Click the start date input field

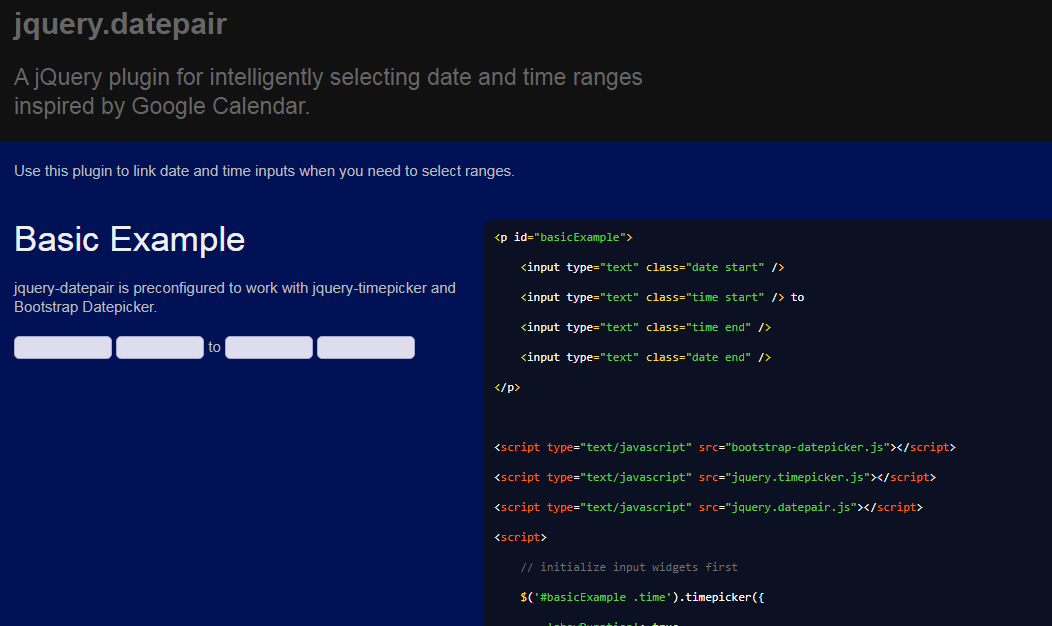click(x=63, y=348)
